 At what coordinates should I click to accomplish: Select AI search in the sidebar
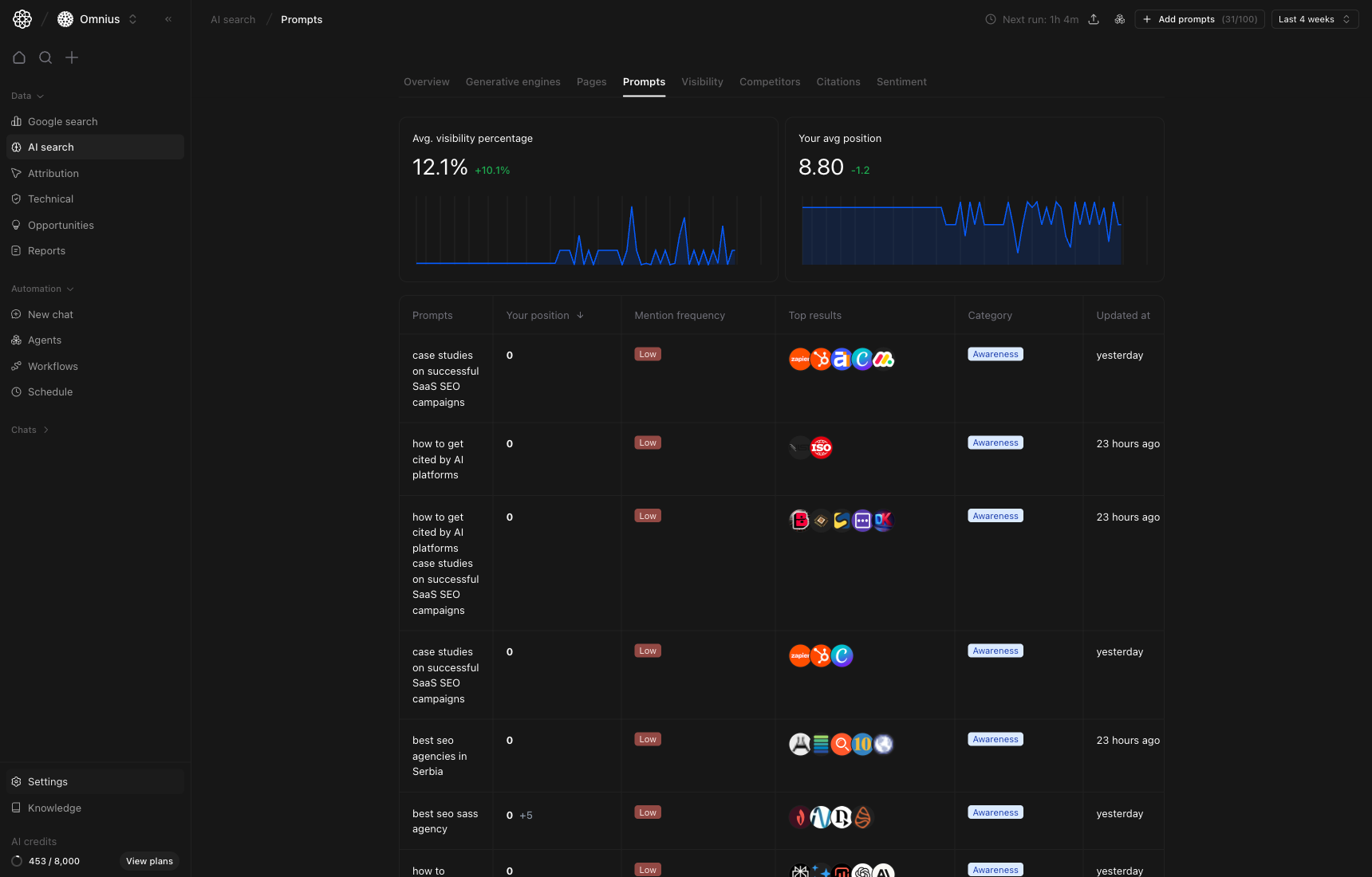(x=53, y=147)
